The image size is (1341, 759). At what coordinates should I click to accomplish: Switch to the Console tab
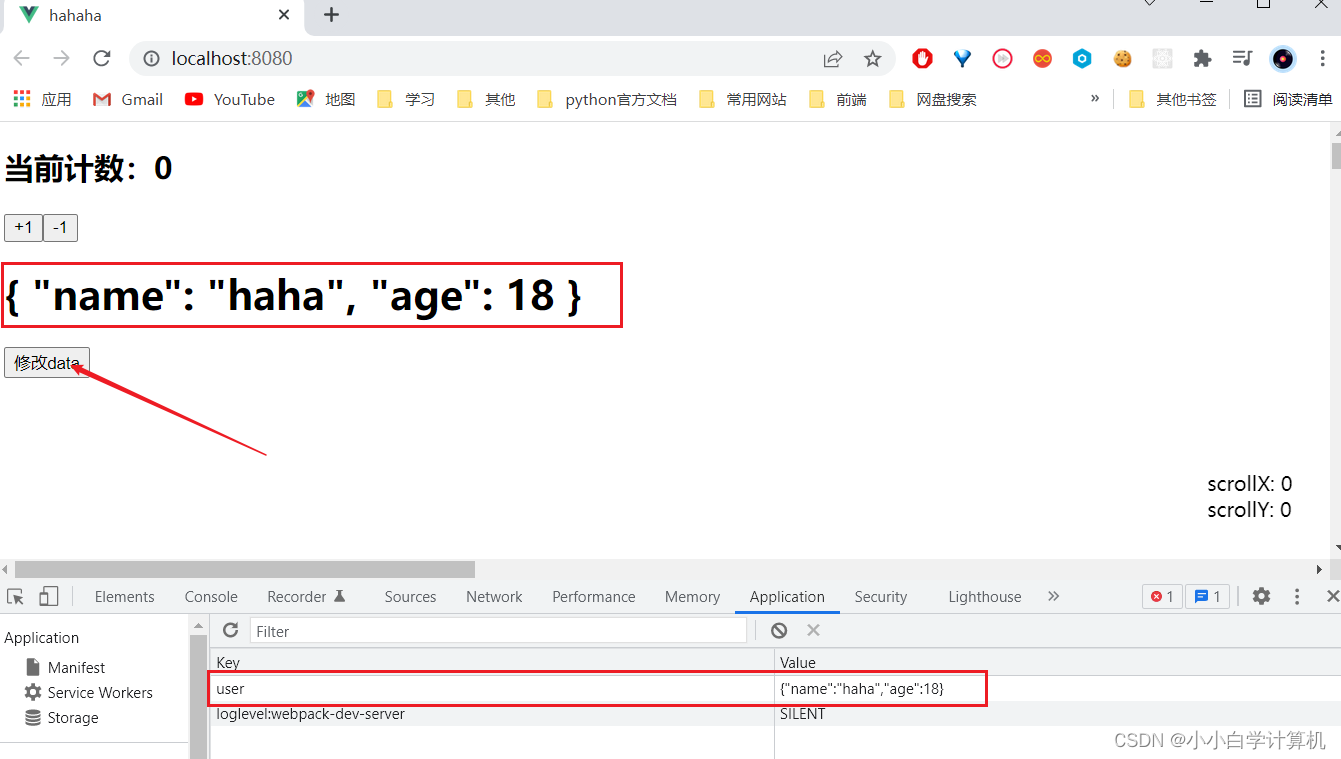(x=210, y=596)
